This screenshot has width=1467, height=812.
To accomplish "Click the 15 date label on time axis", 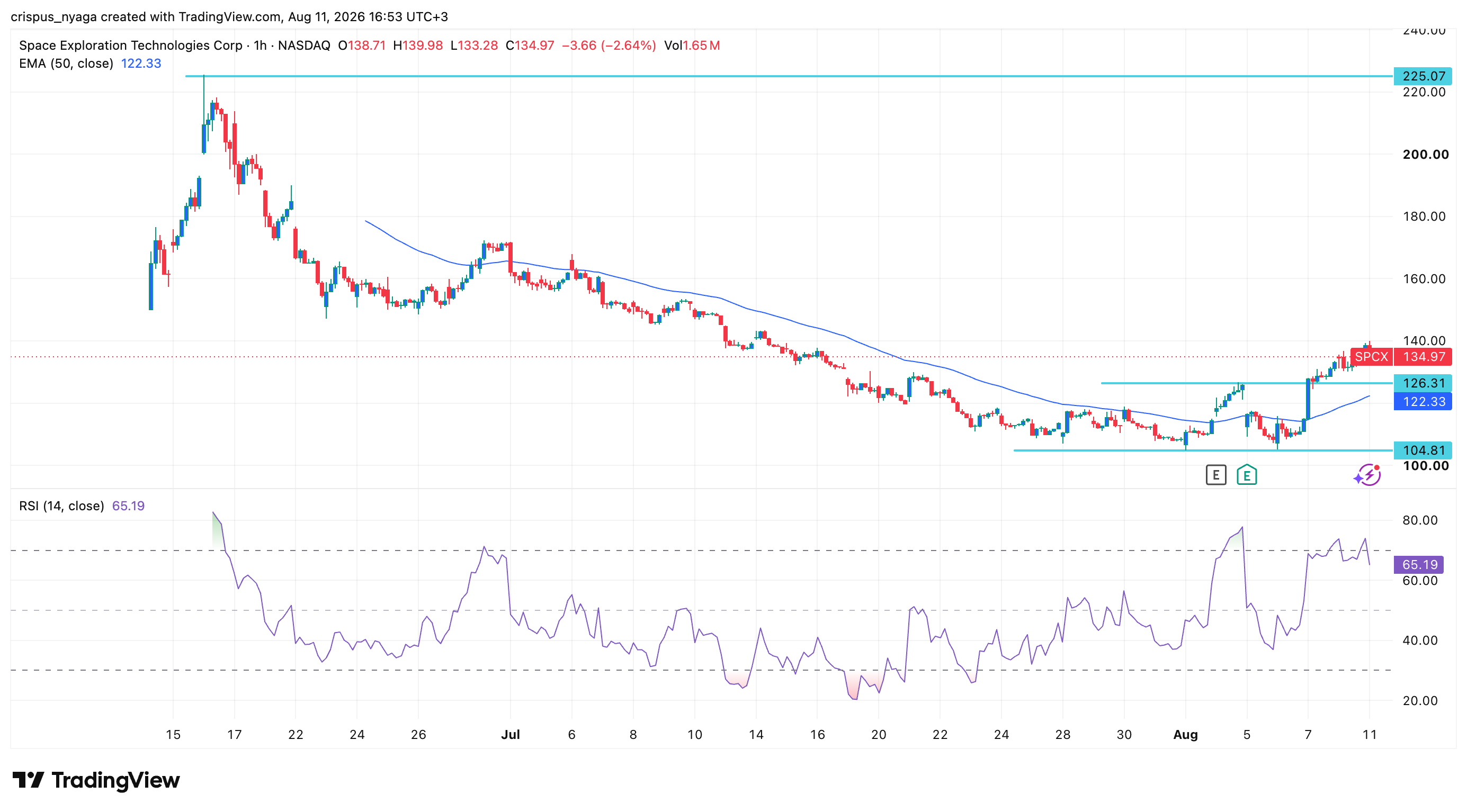I will [x=173, y=735].
